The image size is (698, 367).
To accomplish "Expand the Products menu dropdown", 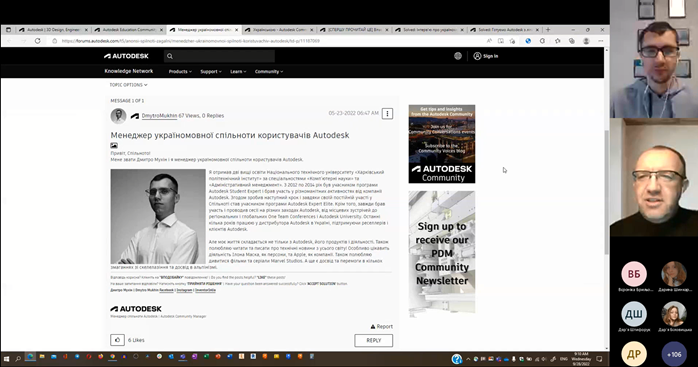I will tap(180, 71).
